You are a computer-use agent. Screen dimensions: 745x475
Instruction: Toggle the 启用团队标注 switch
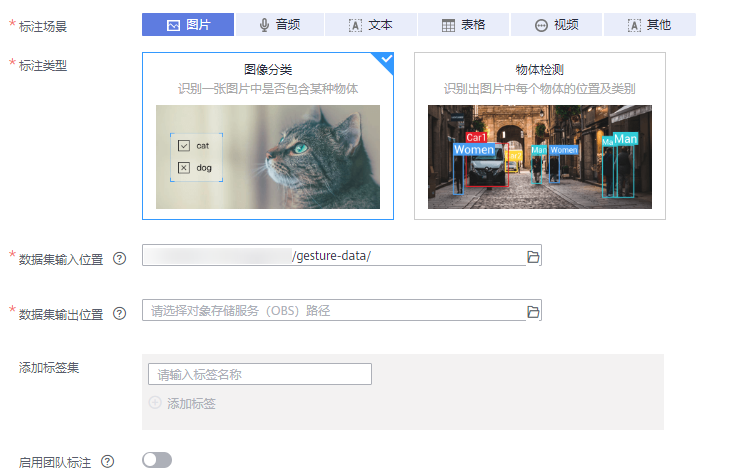(157, 460)
